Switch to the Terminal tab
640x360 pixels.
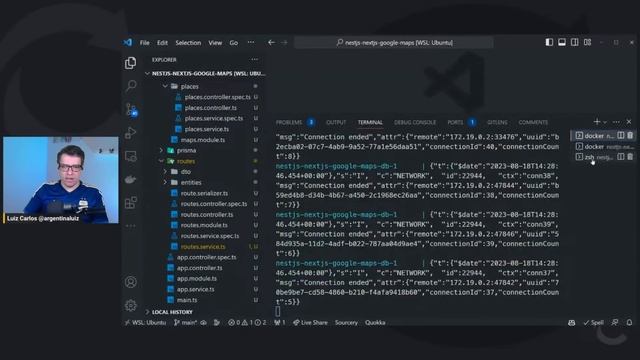pyautogui.click(x=370, y=122)
